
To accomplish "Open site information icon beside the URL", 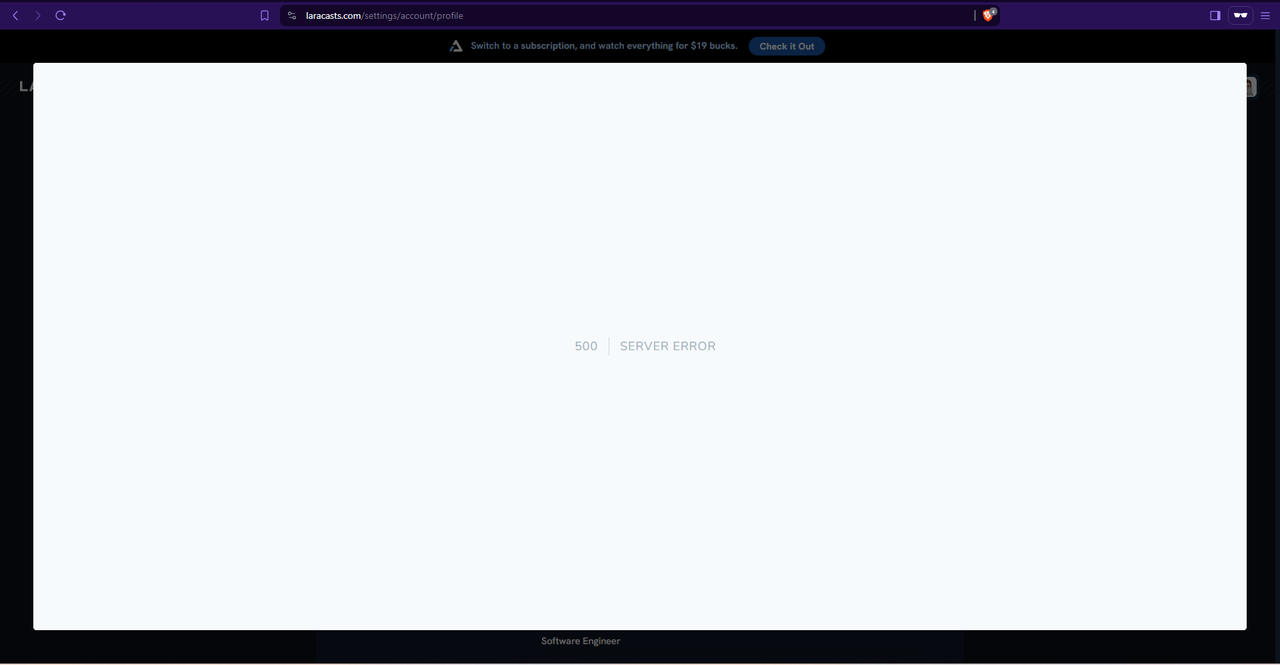I will tap(292, 15).
